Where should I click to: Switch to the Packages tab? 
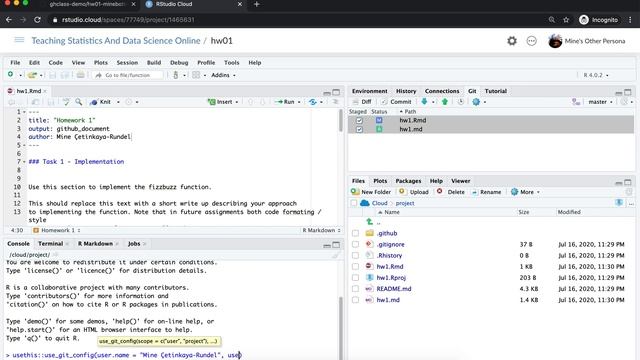click(408, 181)
